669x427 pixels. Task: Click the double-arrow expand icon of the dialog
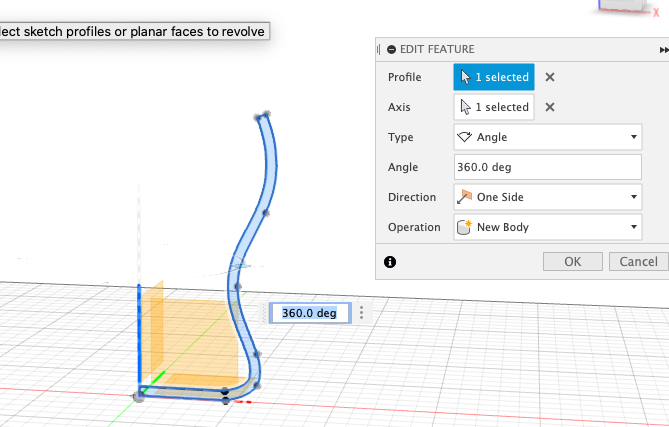pyautogui.click(x=664, y=50)
